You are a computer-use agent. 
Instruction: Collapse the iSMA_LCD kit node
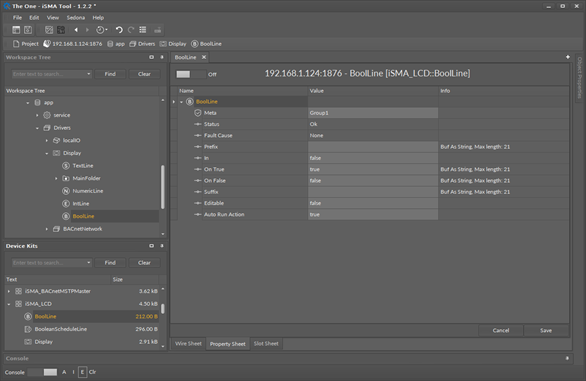[9, 304]
